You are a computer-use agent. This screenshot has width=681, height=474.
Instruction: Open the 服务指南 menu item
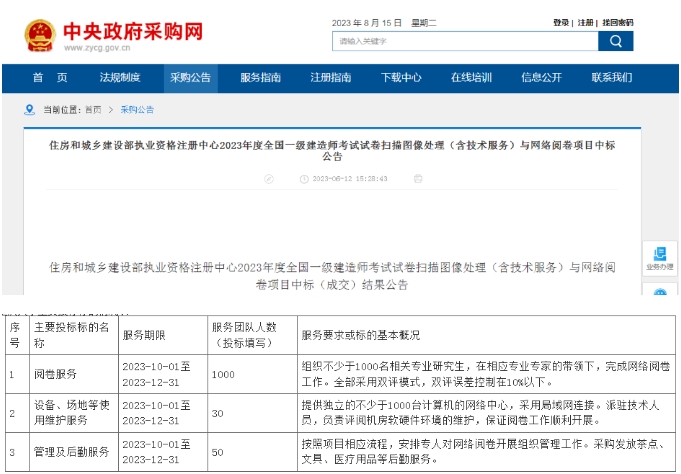click(261, 78)
